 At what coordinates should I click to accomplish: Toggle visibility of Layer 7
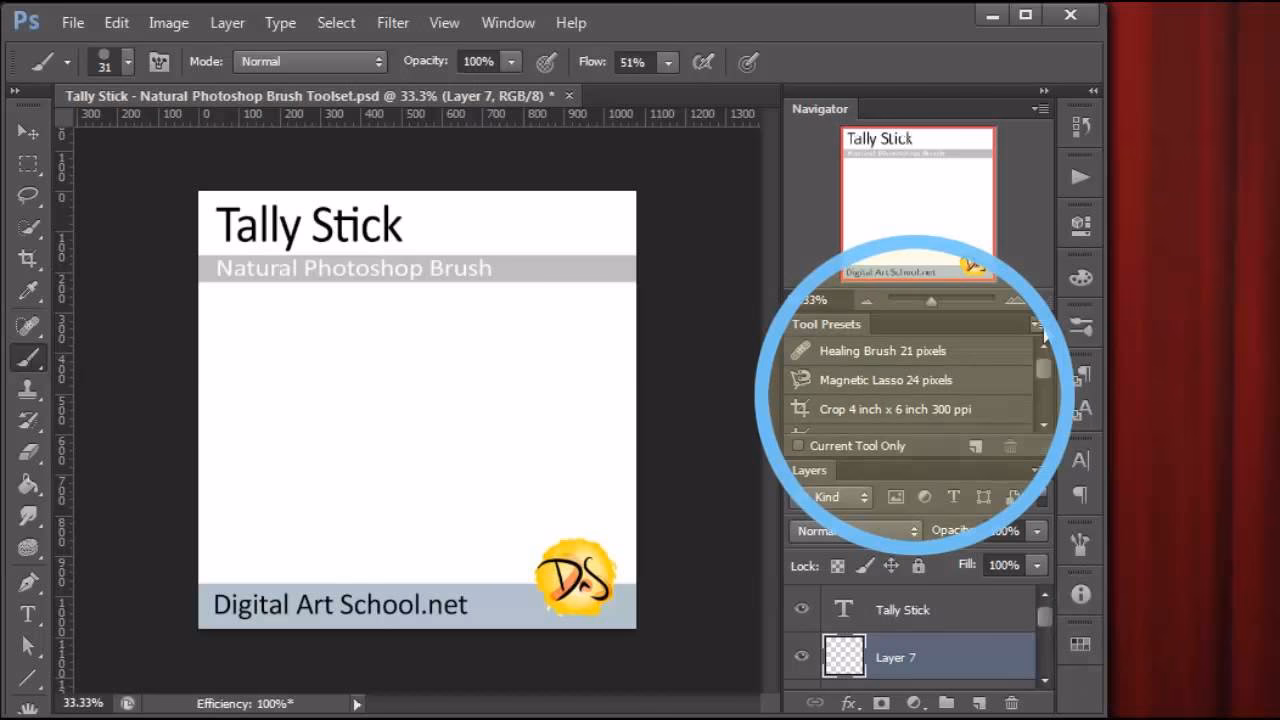point(801,657)
